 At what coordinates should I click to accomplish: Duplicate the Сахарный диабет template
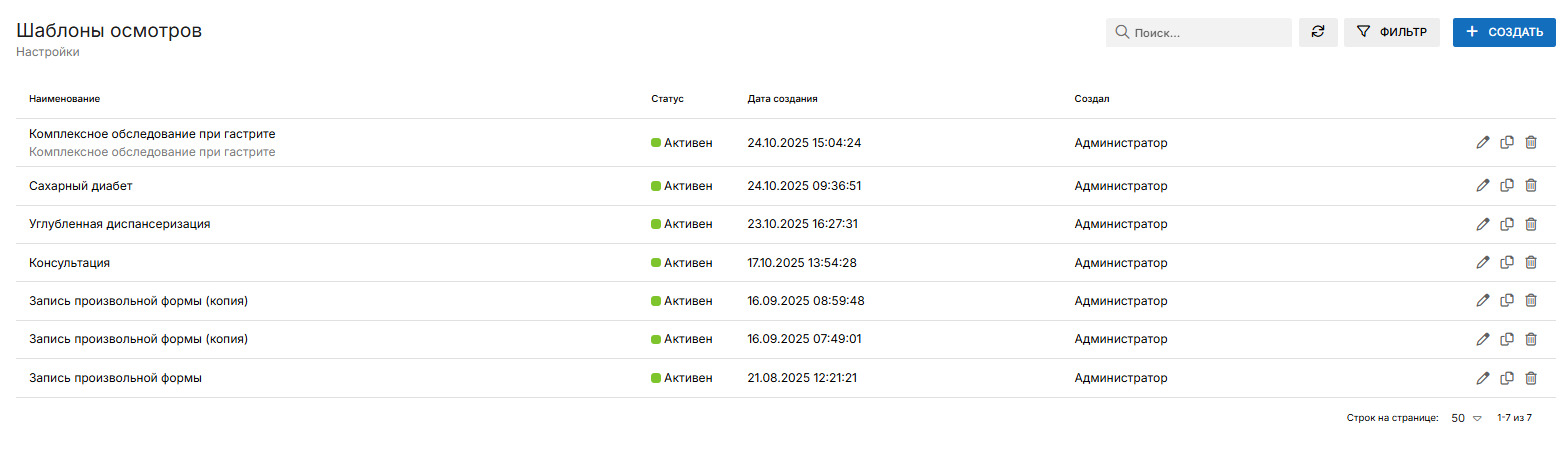point(1507,185)
